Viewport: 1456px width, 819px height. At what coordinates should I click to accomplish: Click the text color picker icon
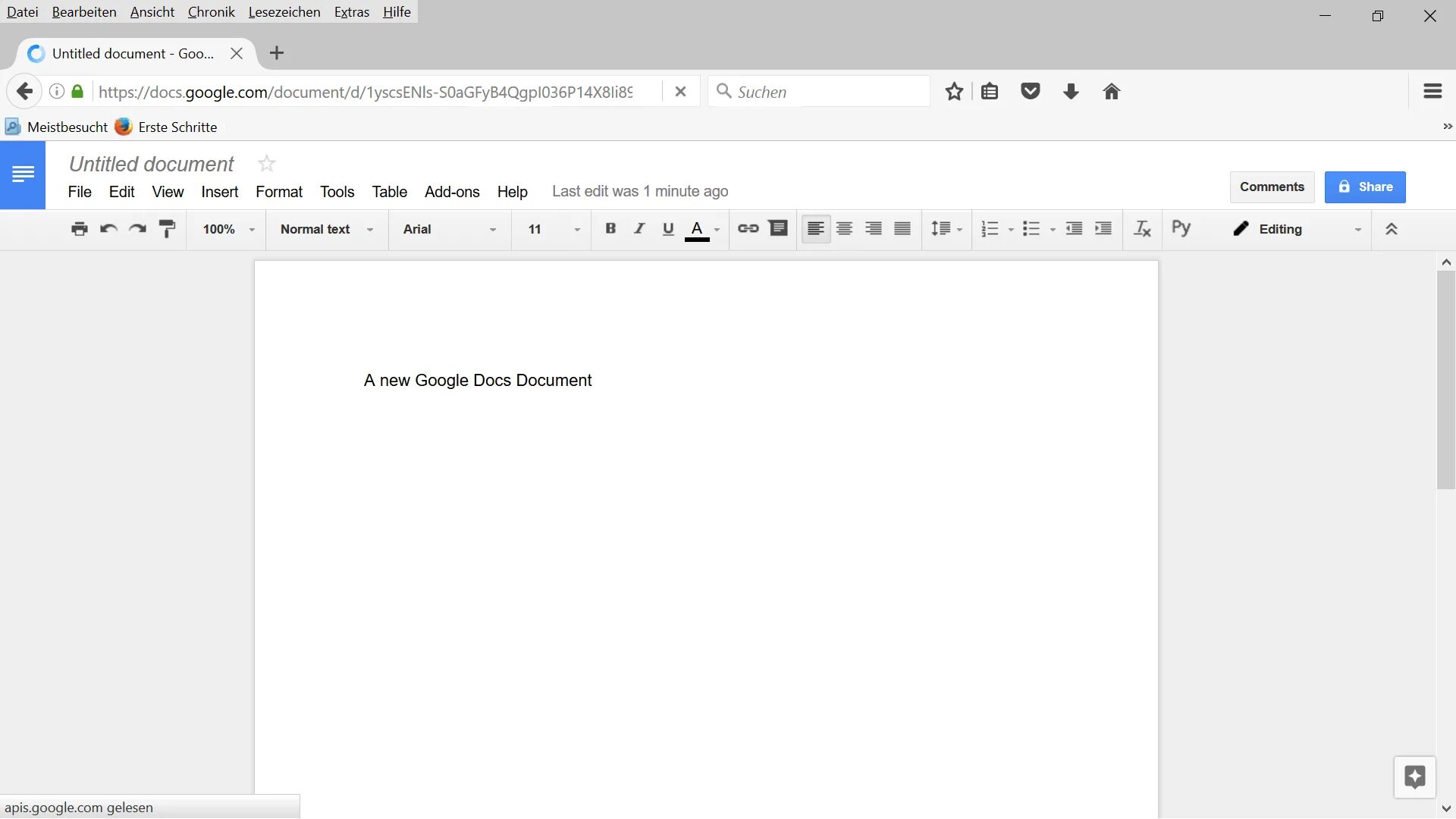click(697, 229)
